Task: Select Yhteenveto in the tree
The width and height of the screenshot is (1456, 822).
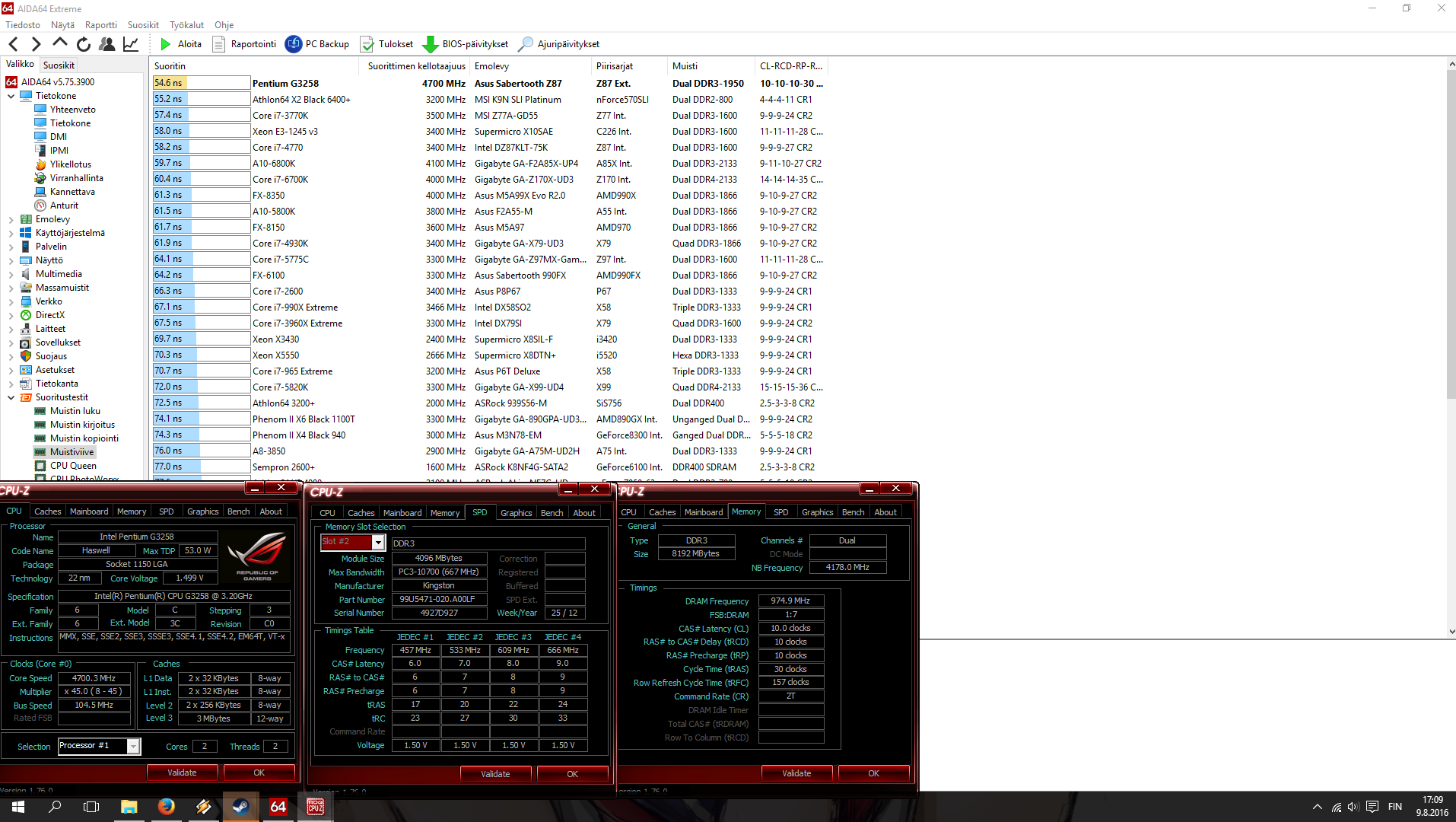Action: pos(72,110)
